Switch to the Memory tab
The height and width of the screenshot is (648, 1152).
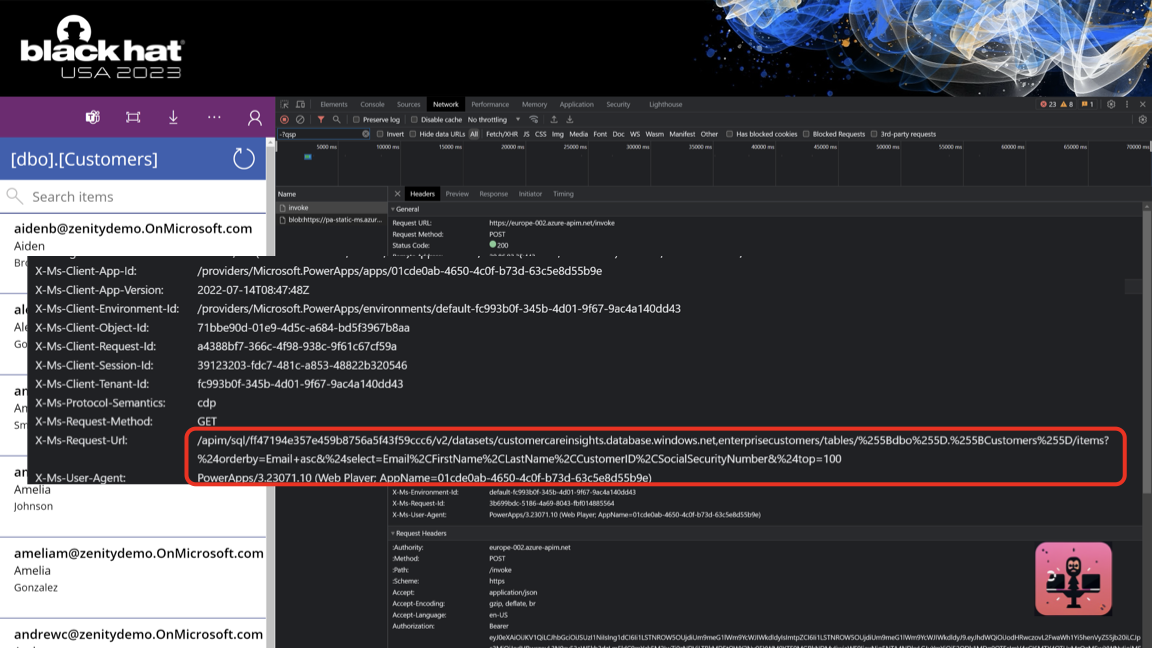534,104
